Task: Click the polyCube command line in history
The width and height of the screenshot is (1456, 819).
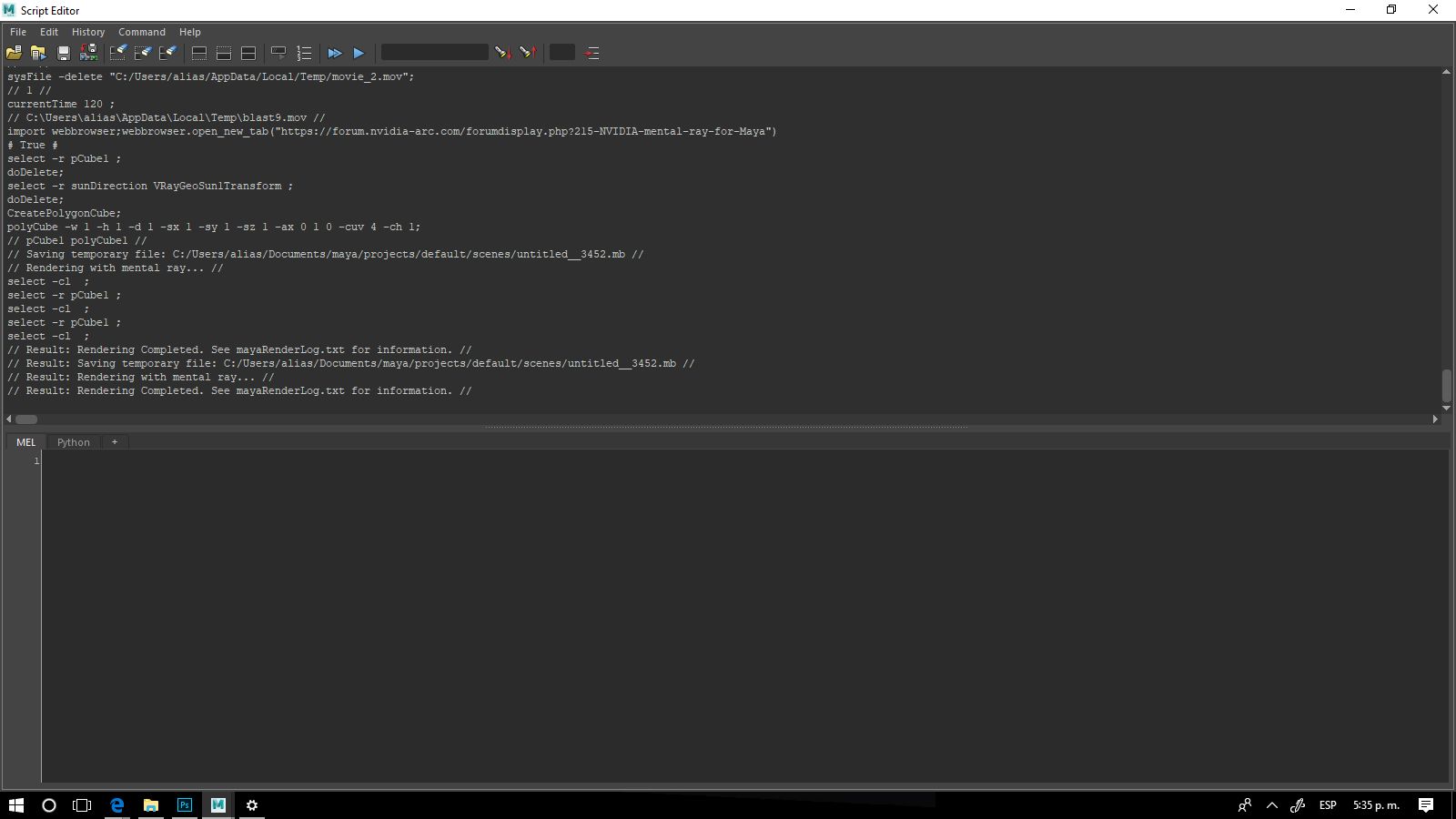Action: click(214, 227)
